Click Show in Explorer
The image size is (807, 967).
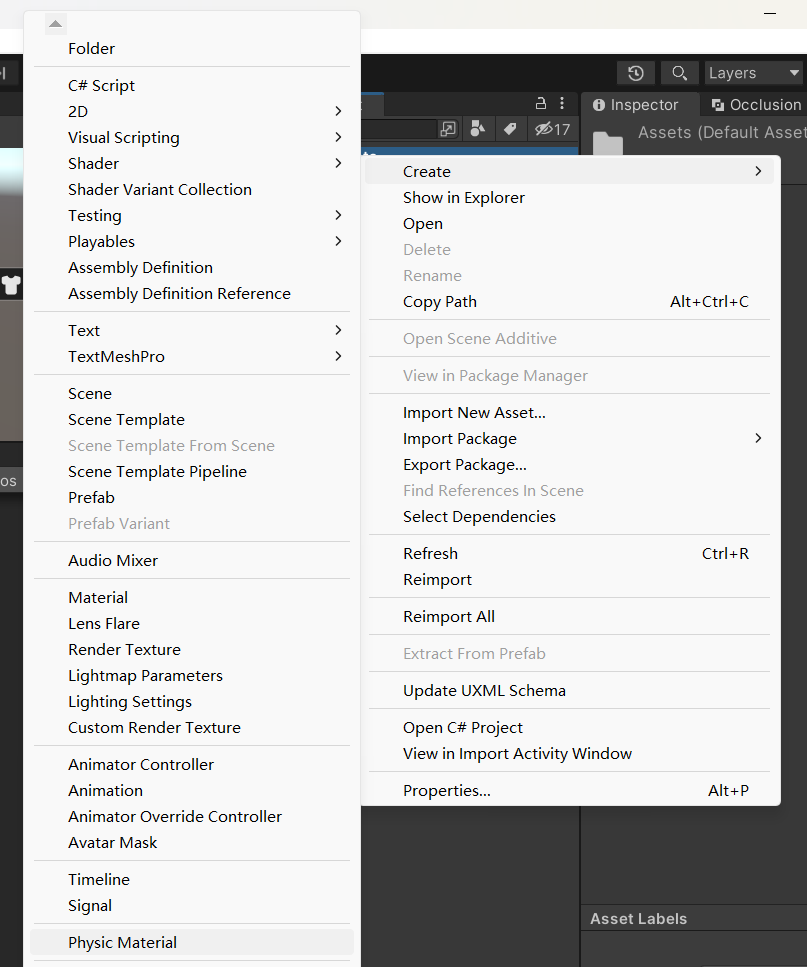569,197
